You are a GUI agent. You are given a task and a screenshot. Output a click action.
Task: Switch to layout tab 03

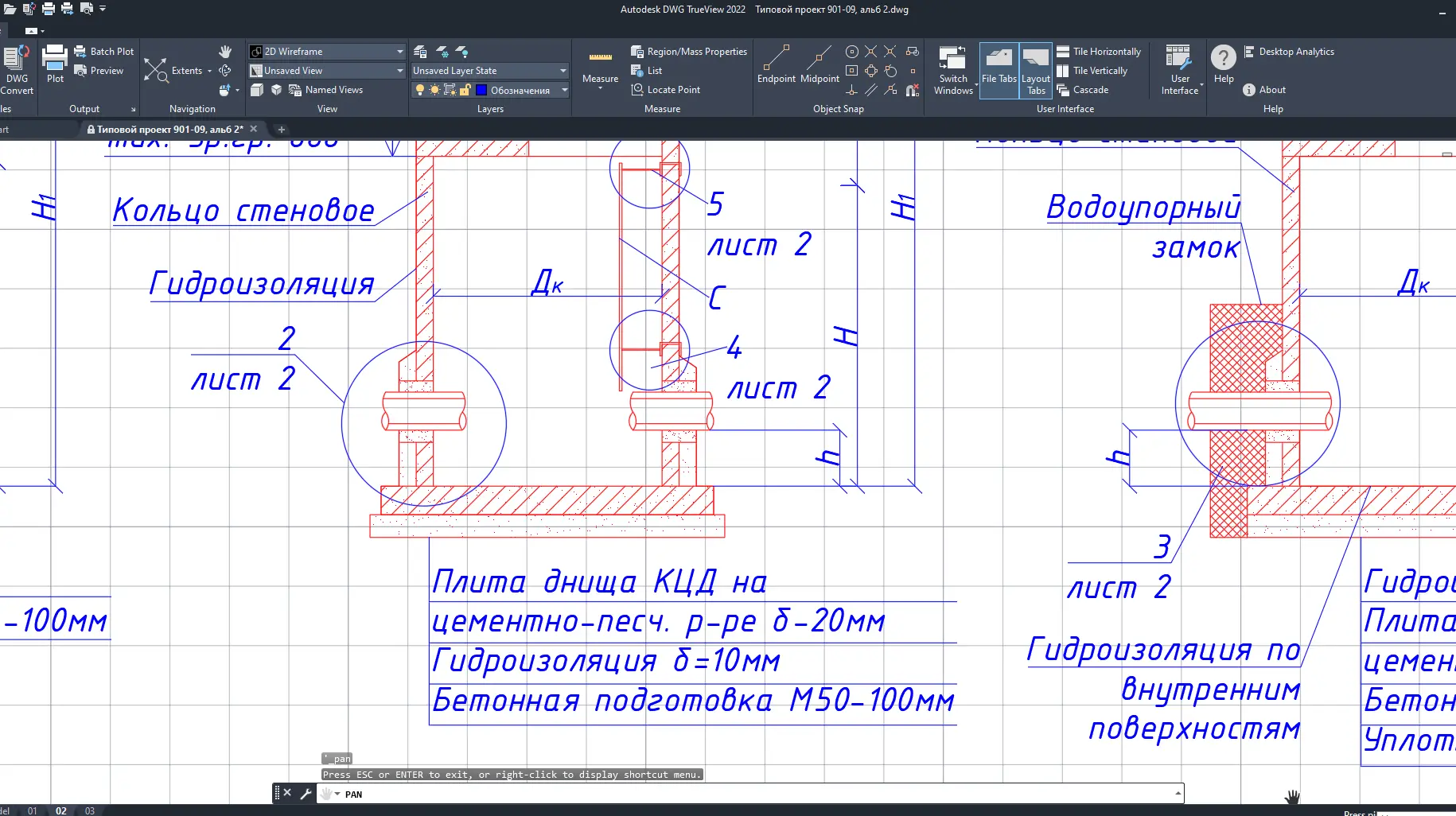90,810
